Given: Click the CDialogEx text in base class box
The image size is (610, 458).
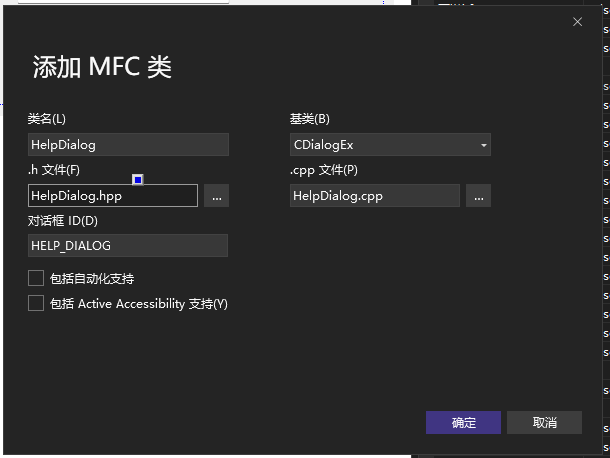Looking at the screenshot, I should point(323,145).
